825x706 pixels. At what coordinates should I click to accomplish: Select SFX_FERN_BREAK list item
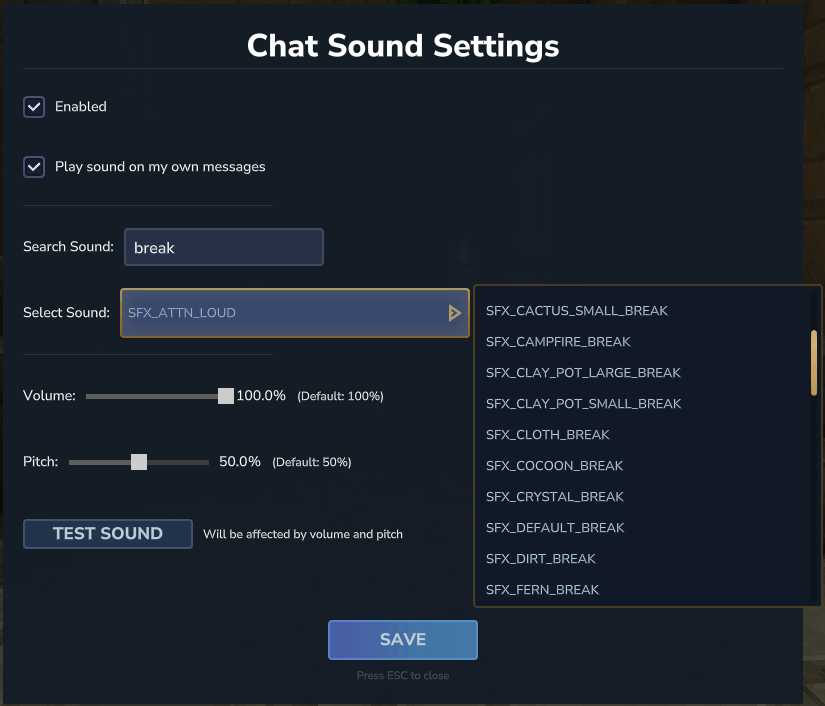pyautogui.click(x=542, y=590)
